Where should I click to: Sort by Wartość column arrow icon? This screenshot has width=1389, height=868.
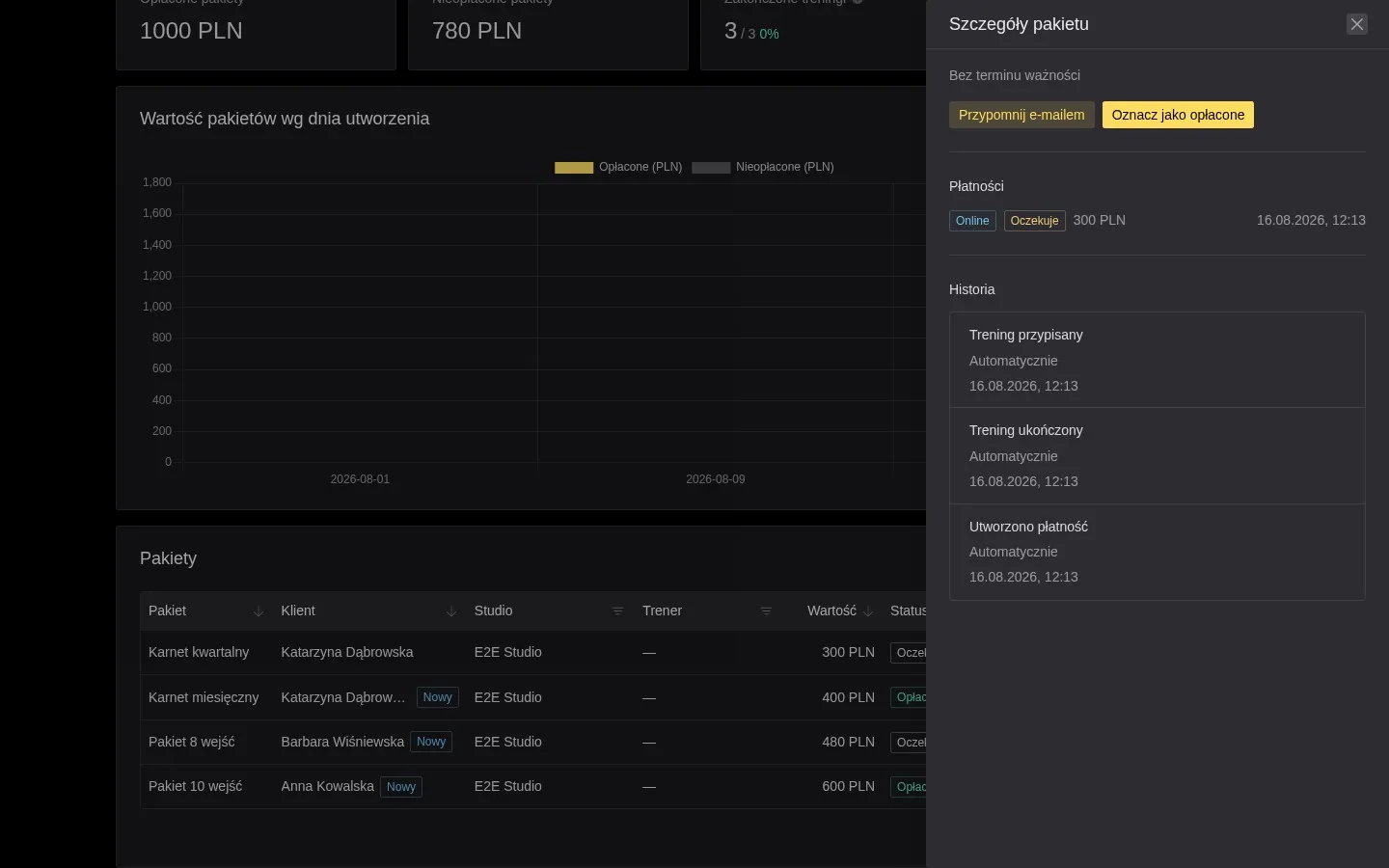[x=868, y=611]
